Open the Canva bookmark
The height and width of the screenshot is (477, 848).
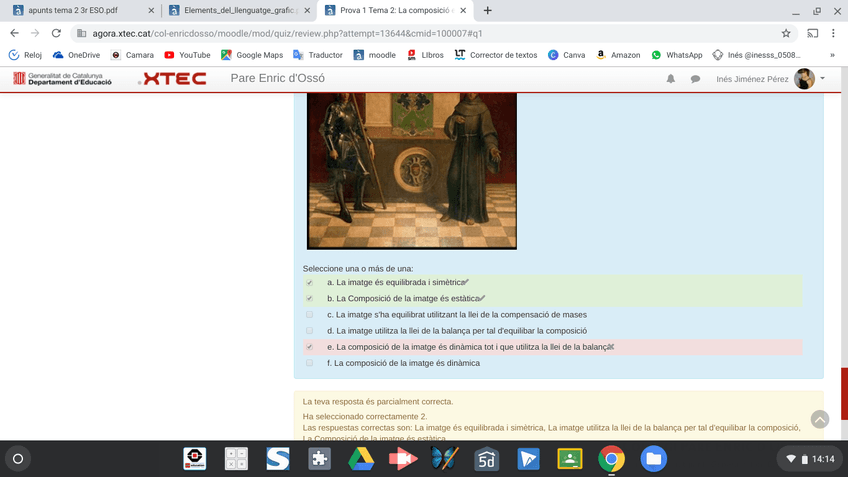tap(566, 55)
